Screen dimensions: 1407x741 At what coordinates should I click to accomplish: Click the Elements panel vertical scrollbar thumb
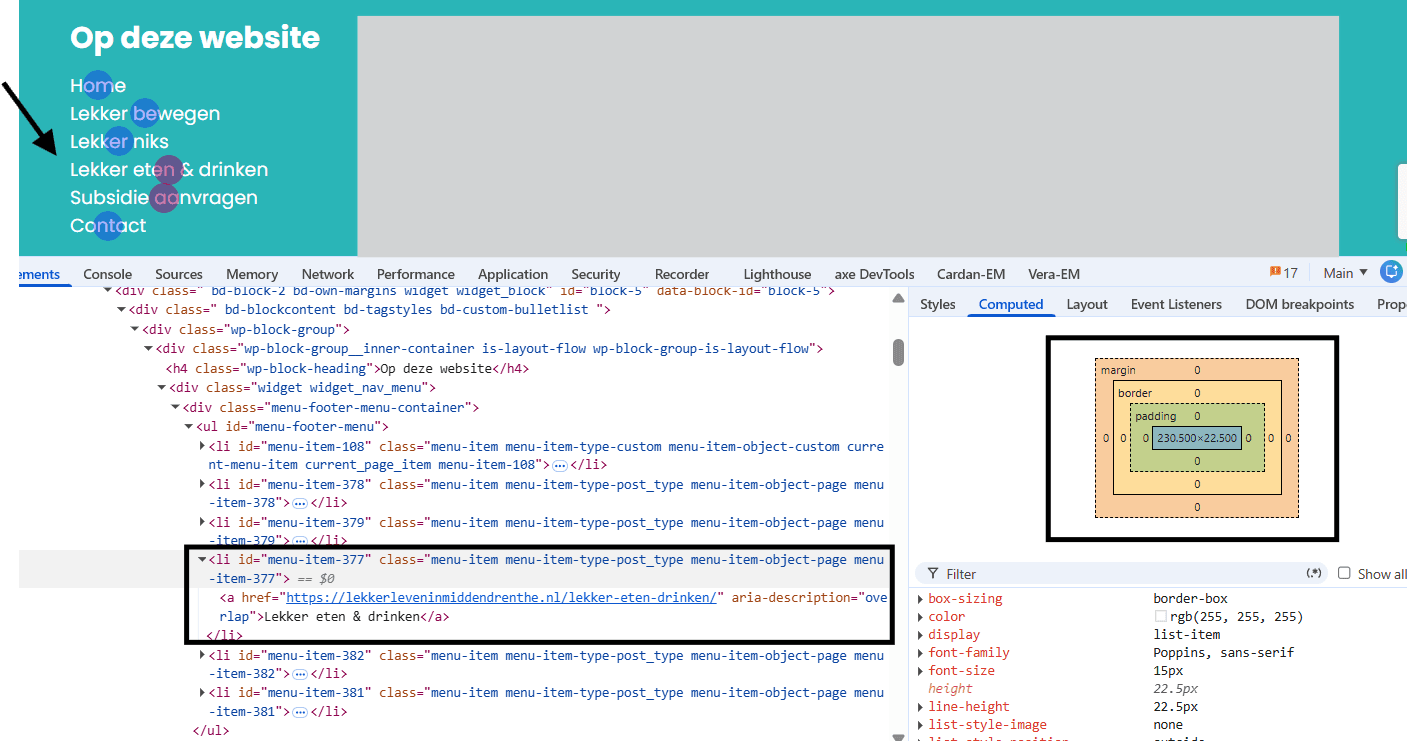coord(898,352)
